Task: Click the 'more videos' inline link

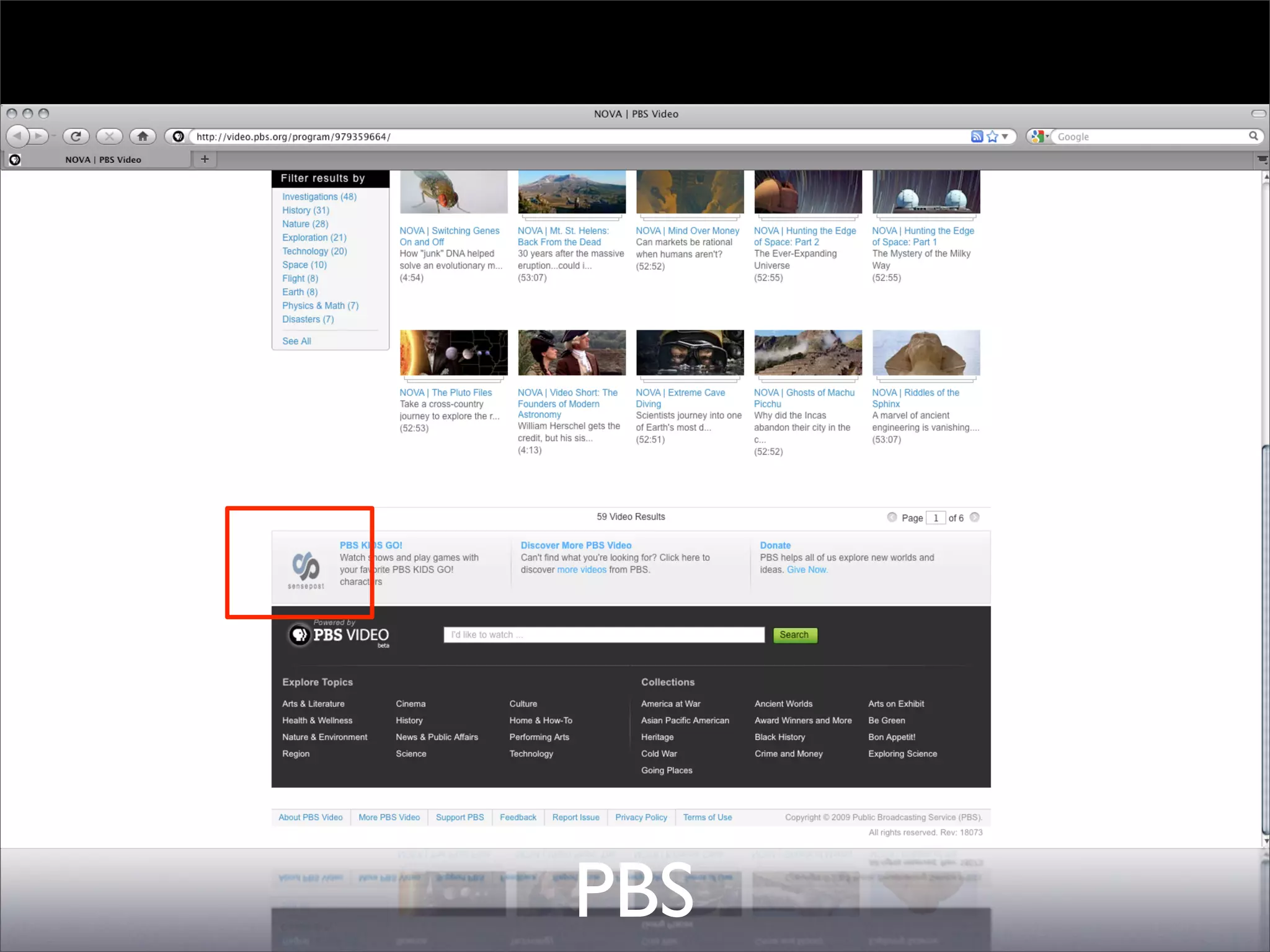Action: click(x=582, y=570)
